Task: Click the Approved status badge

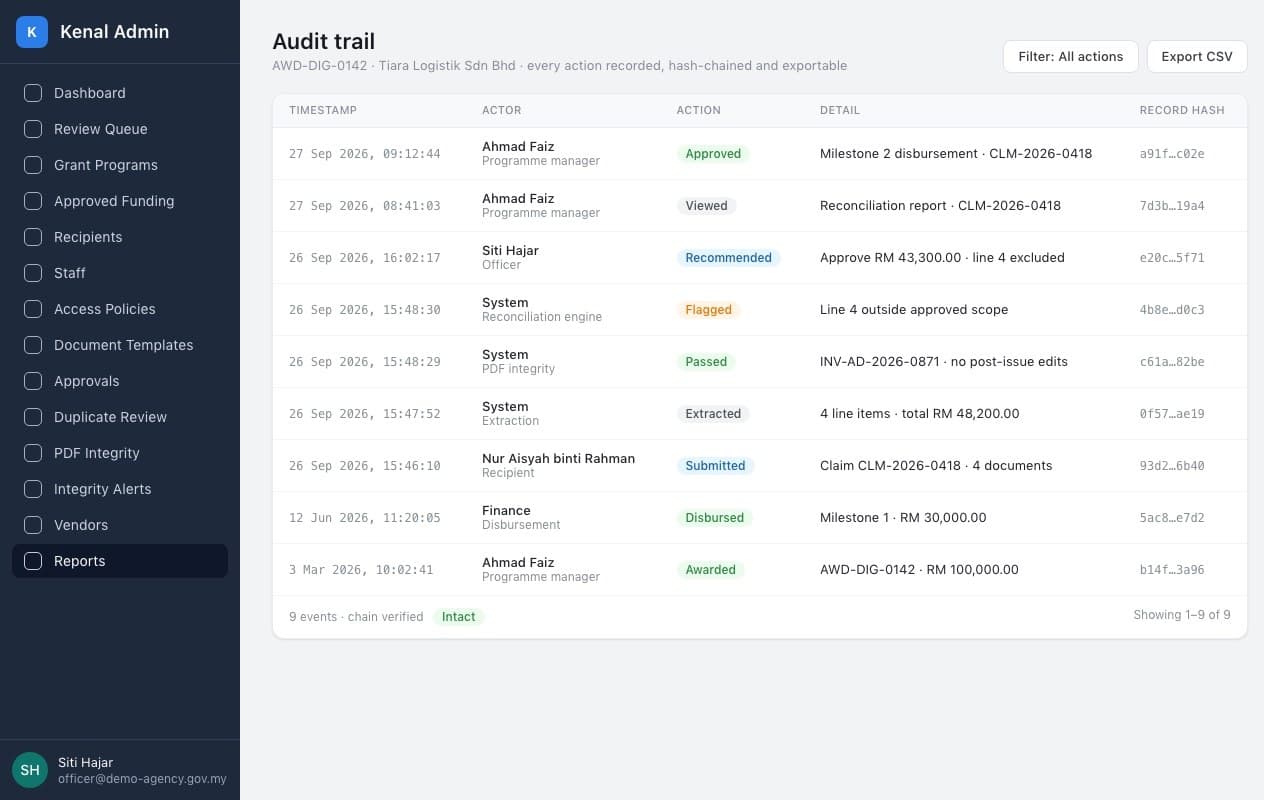Action: pyautogui.click(x=713, y=154)
